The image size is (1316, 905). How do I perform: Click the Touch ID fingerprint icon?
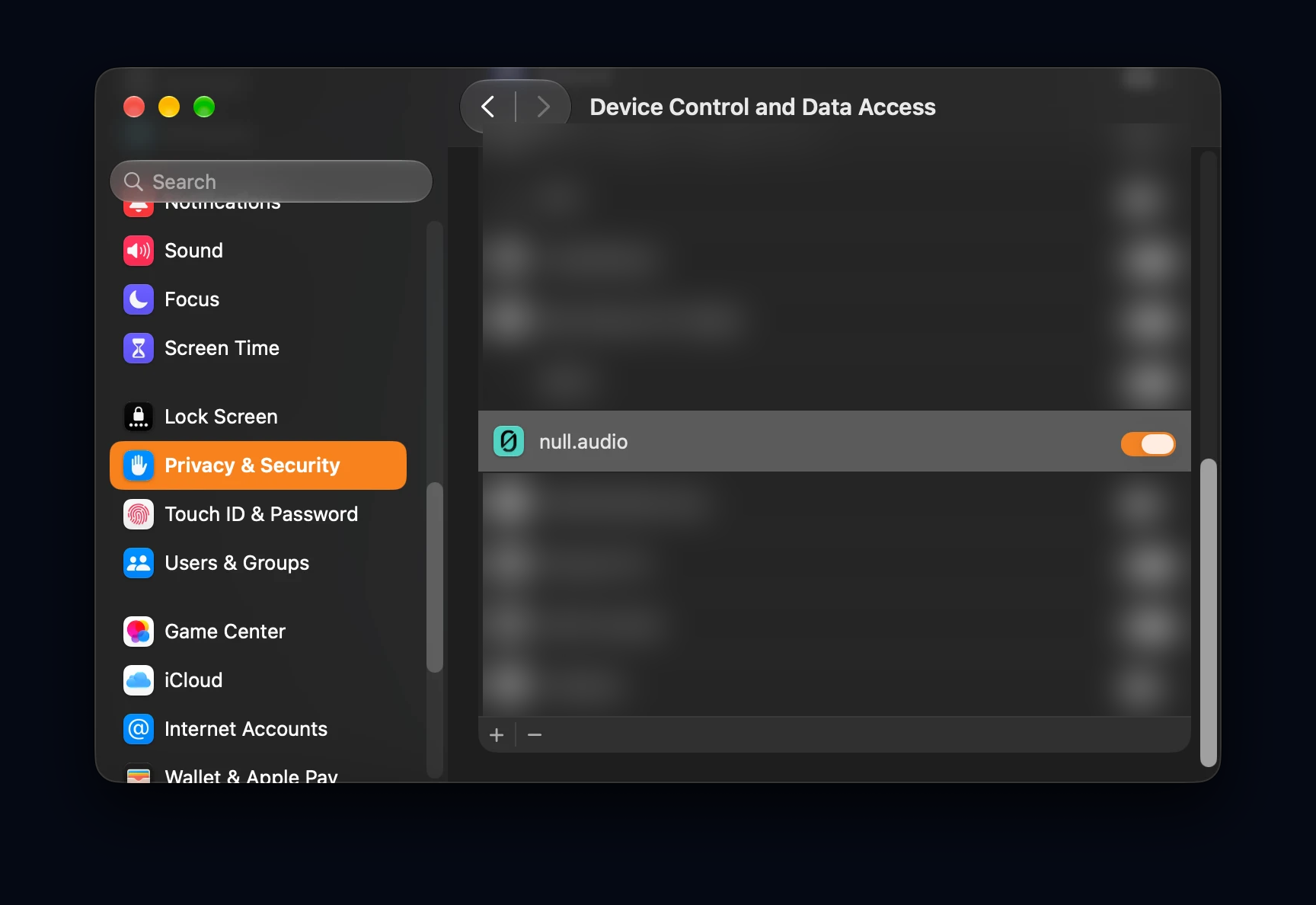coord(139,514)
